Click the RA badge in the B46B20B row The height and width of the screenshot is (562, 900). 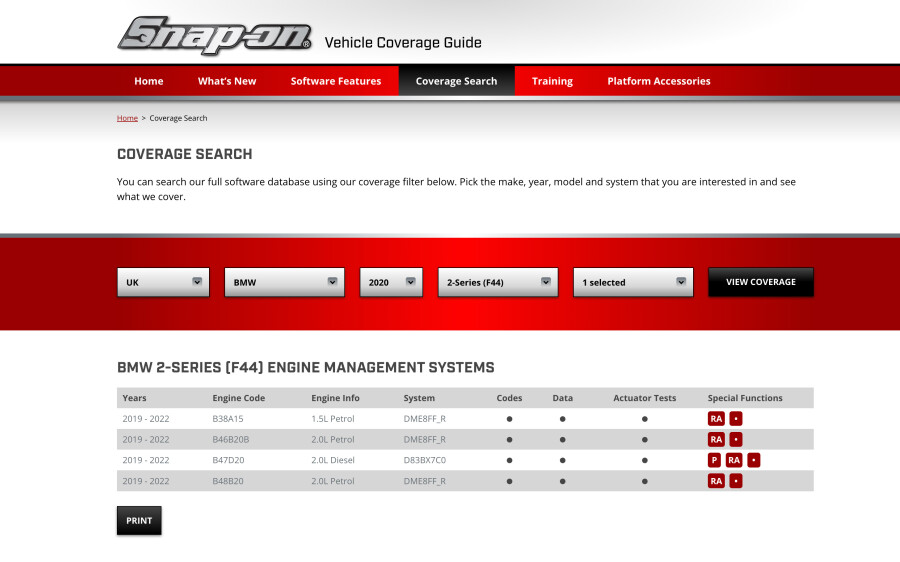pyautogui.click(x=716, y=439)
